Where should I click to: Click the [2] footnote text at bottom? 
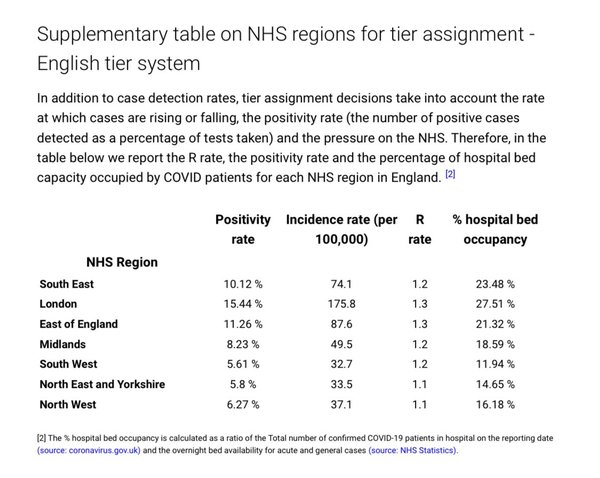click(295, 444)
